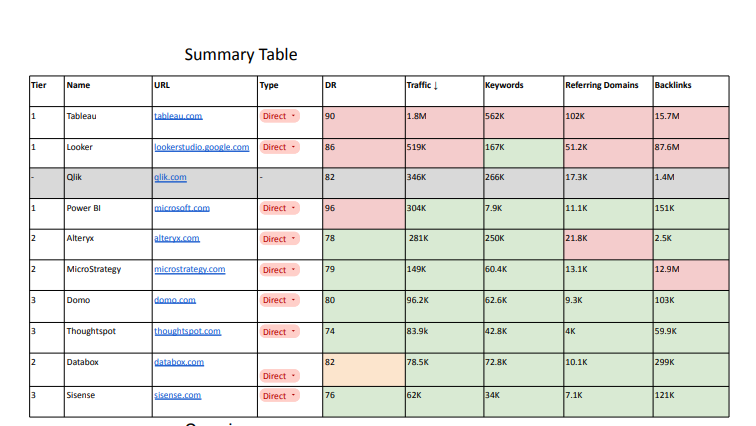Screen dimensions: 756x426
Task: Click the 346K traffic cell for Qlik
Action: 444,183
